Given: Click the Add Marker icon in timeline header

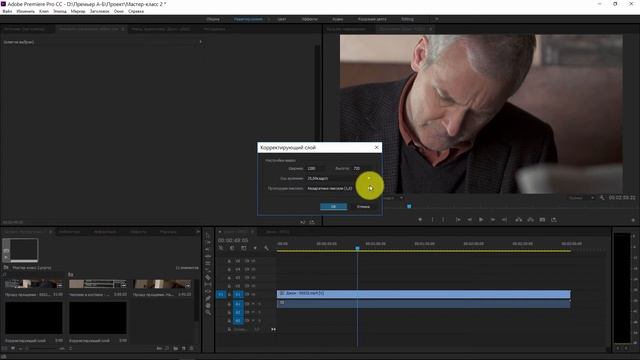Looking at the screenshot, I should click(x=255, y=248).
